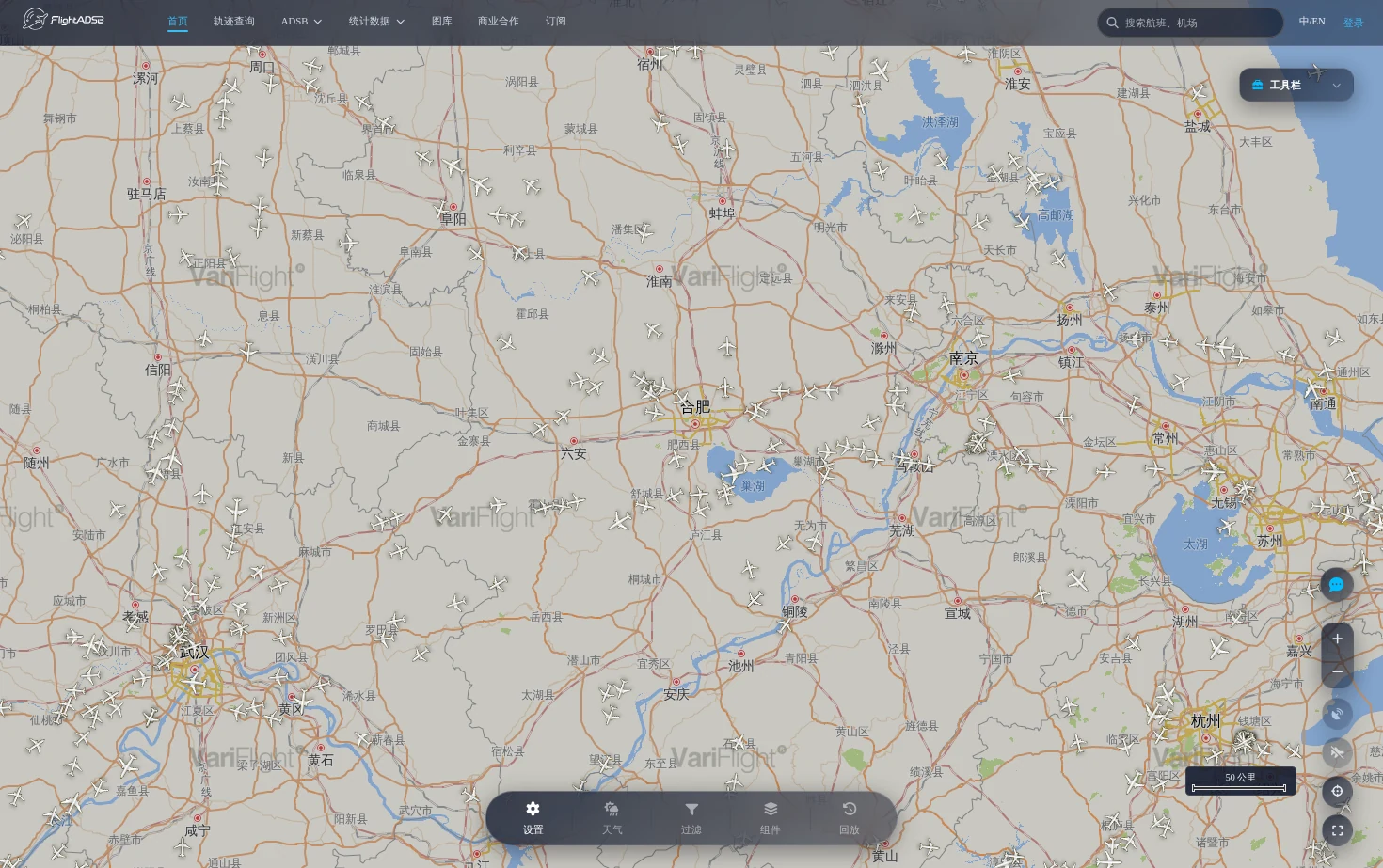Click the 武汉 city label
This screenshot has width=1383, height=868.
194,653
